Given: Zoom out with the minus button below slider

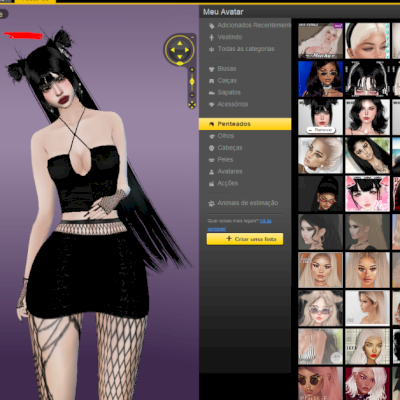Looking at the screenshot, I should tap(192, 95).
